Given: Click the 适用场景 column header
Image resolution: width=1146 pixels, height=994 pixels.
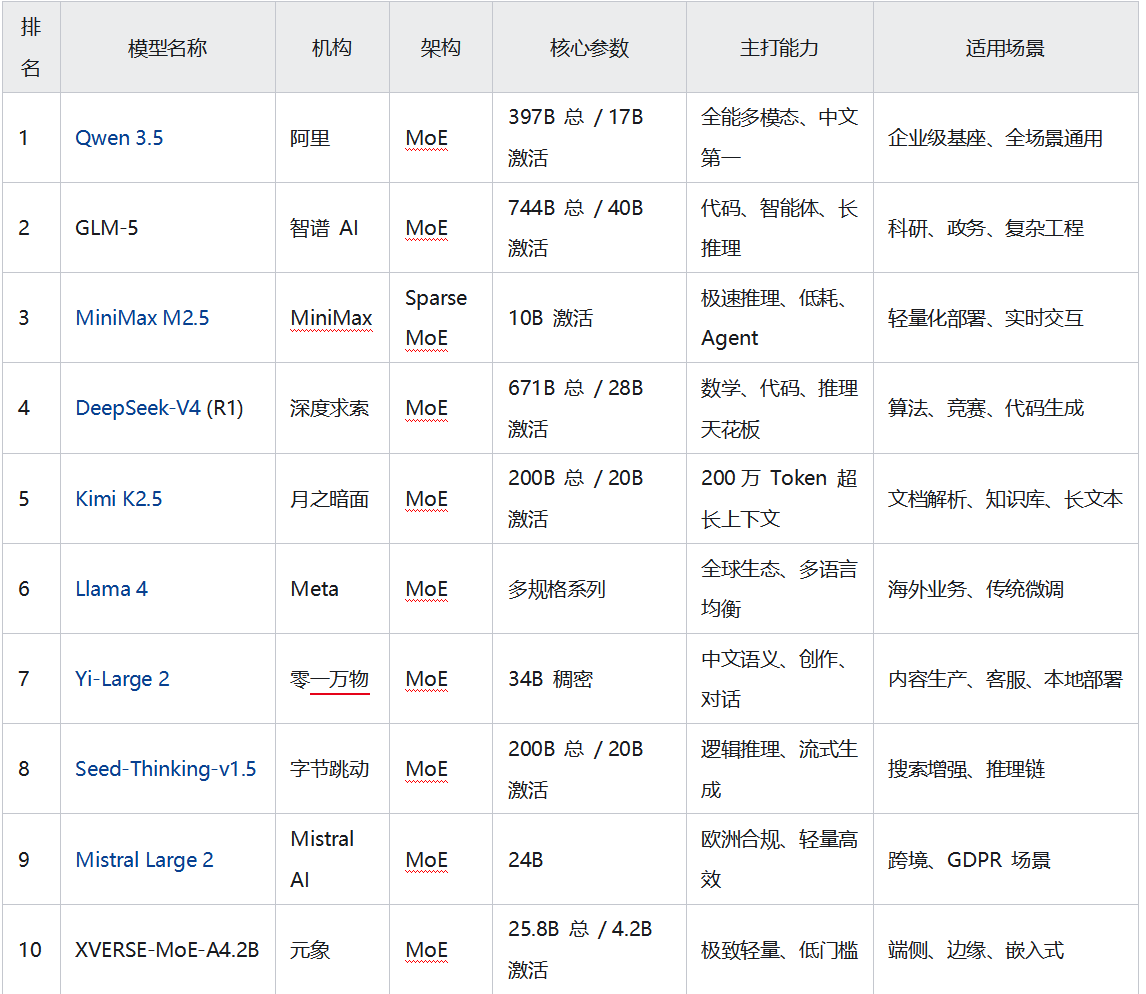Looking at the screenshot, I should click(x=1006, y=48).
